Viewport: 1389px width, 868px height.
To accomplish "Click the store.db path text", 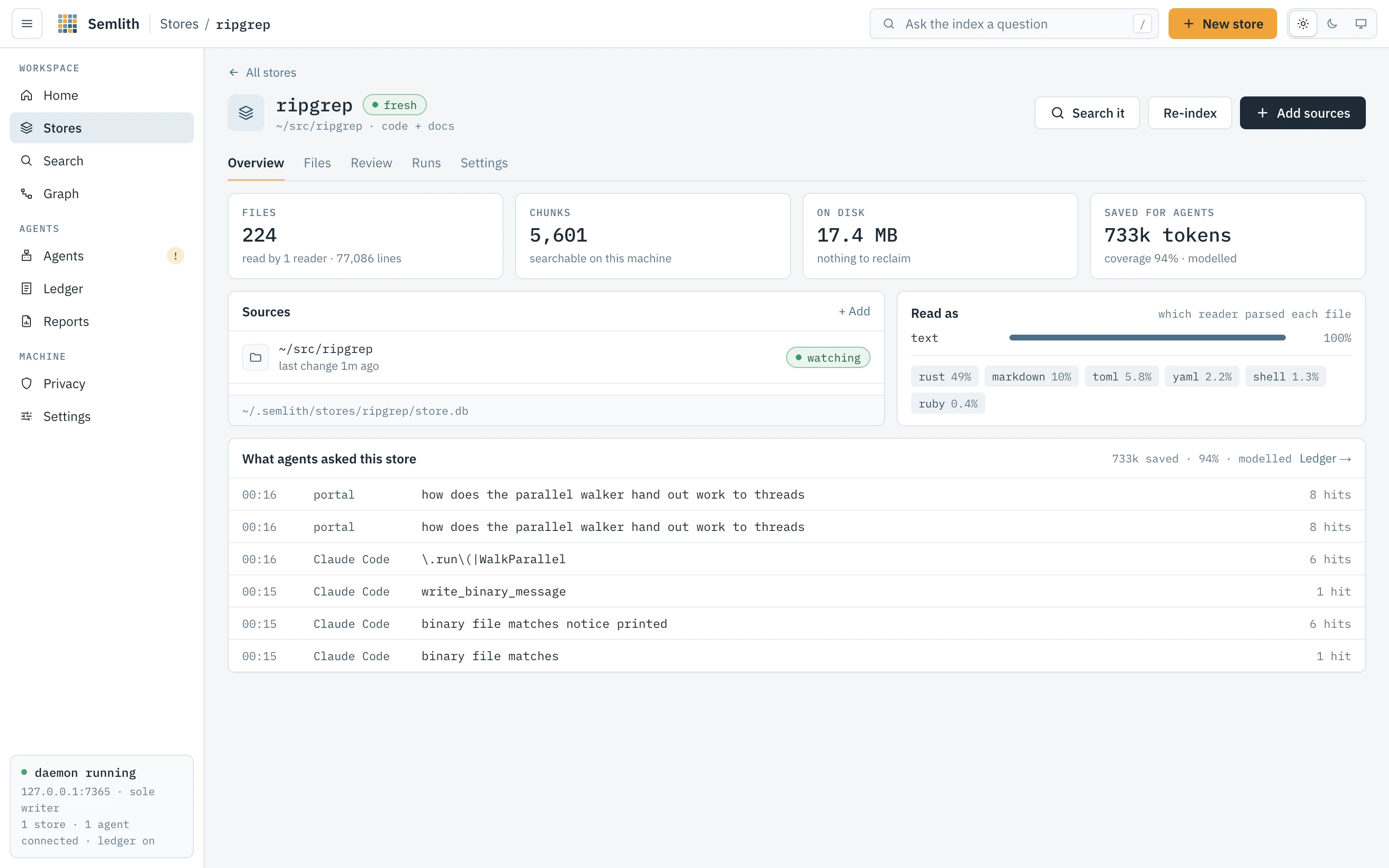I will tap(355, 411).
